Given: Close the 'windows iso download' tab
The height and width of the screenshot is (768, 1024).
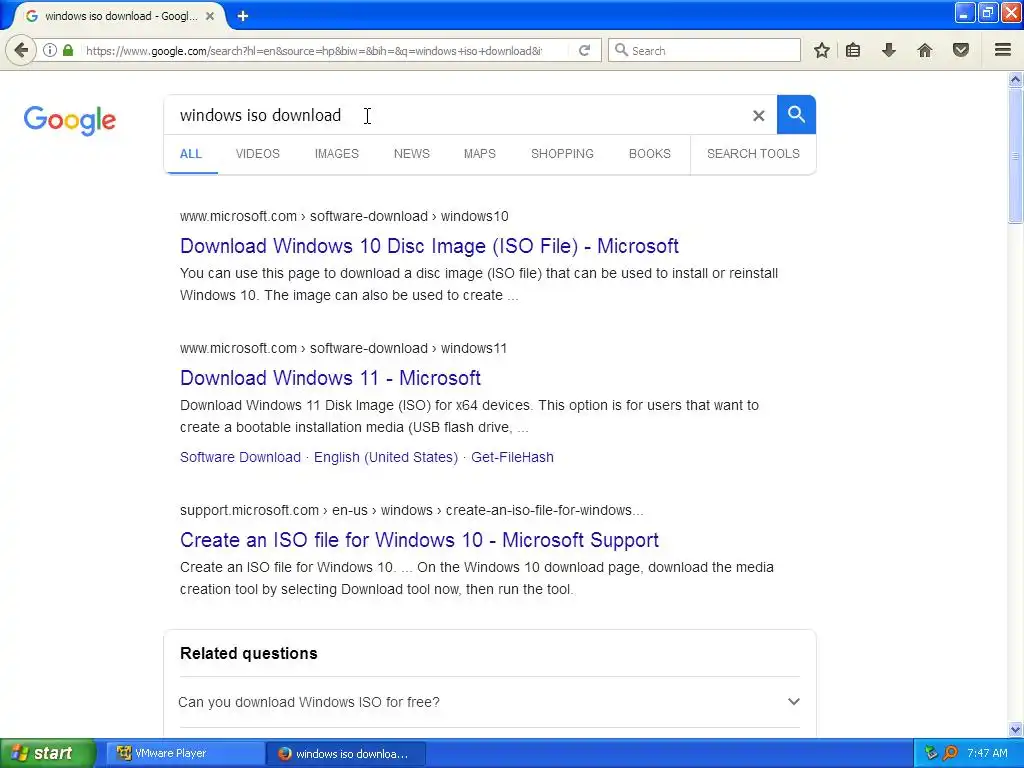Looking at the screenshot, I should (x=210, y=16).
